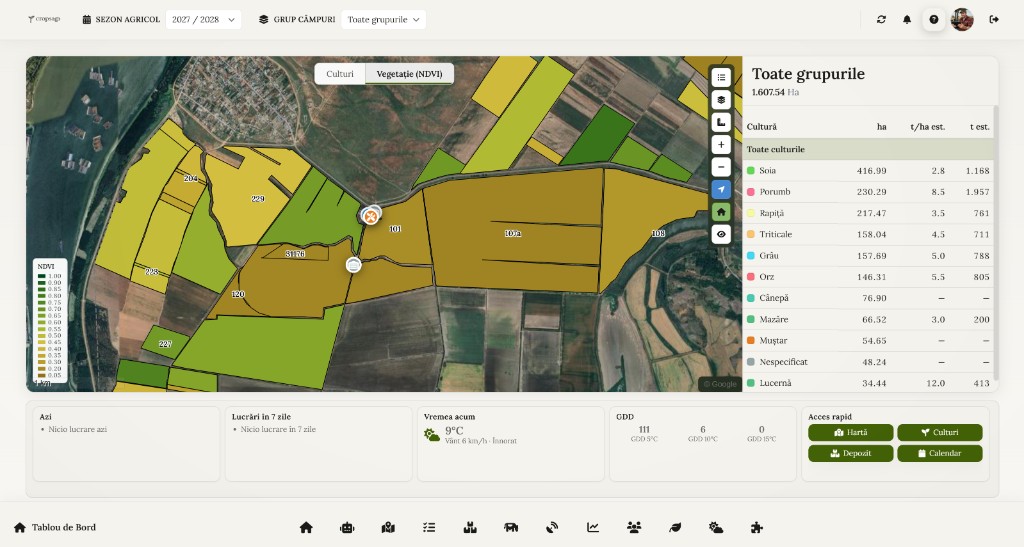Open the livestock cow icon in bottom navigation
This screenshot has width=1024, height=547.
coord(511,527)
